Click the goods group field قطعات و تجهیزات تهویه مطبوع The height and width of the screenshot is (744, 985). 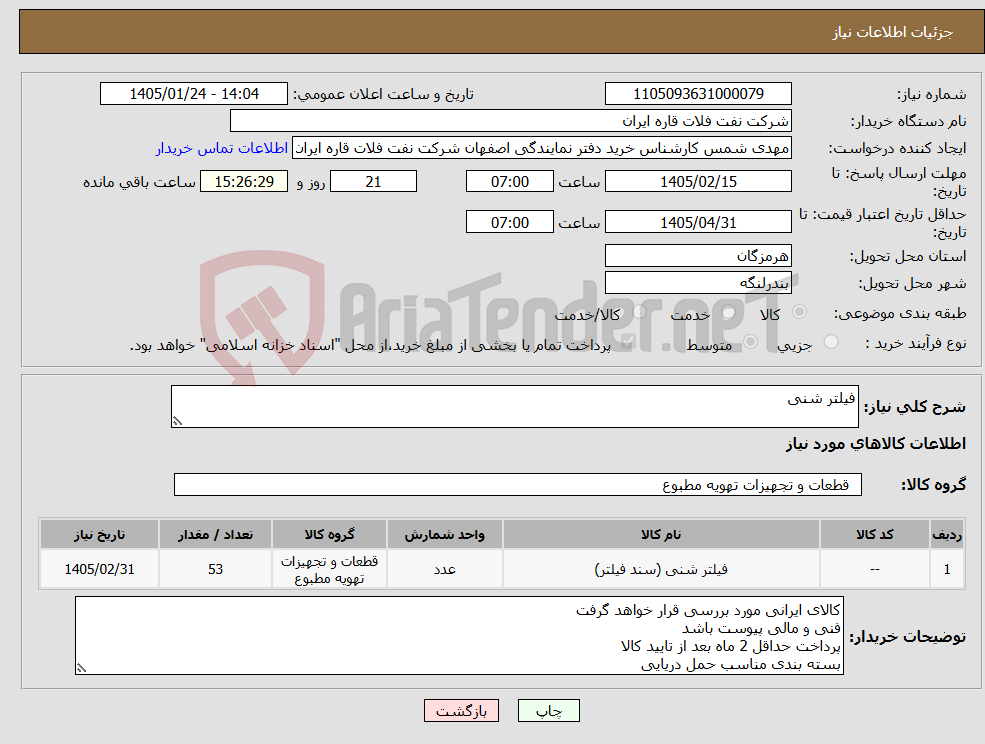(x=518, y=484)
